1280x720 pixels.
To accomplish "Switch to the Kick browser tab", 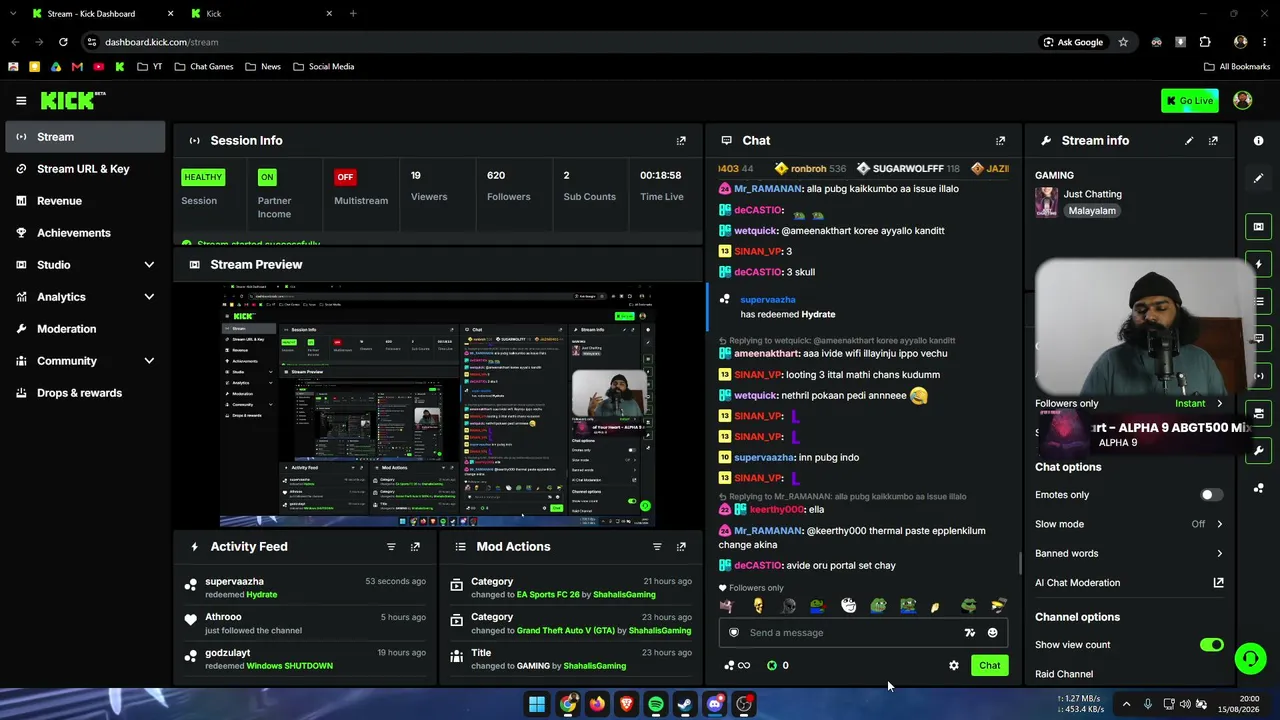I will (262, 14).
